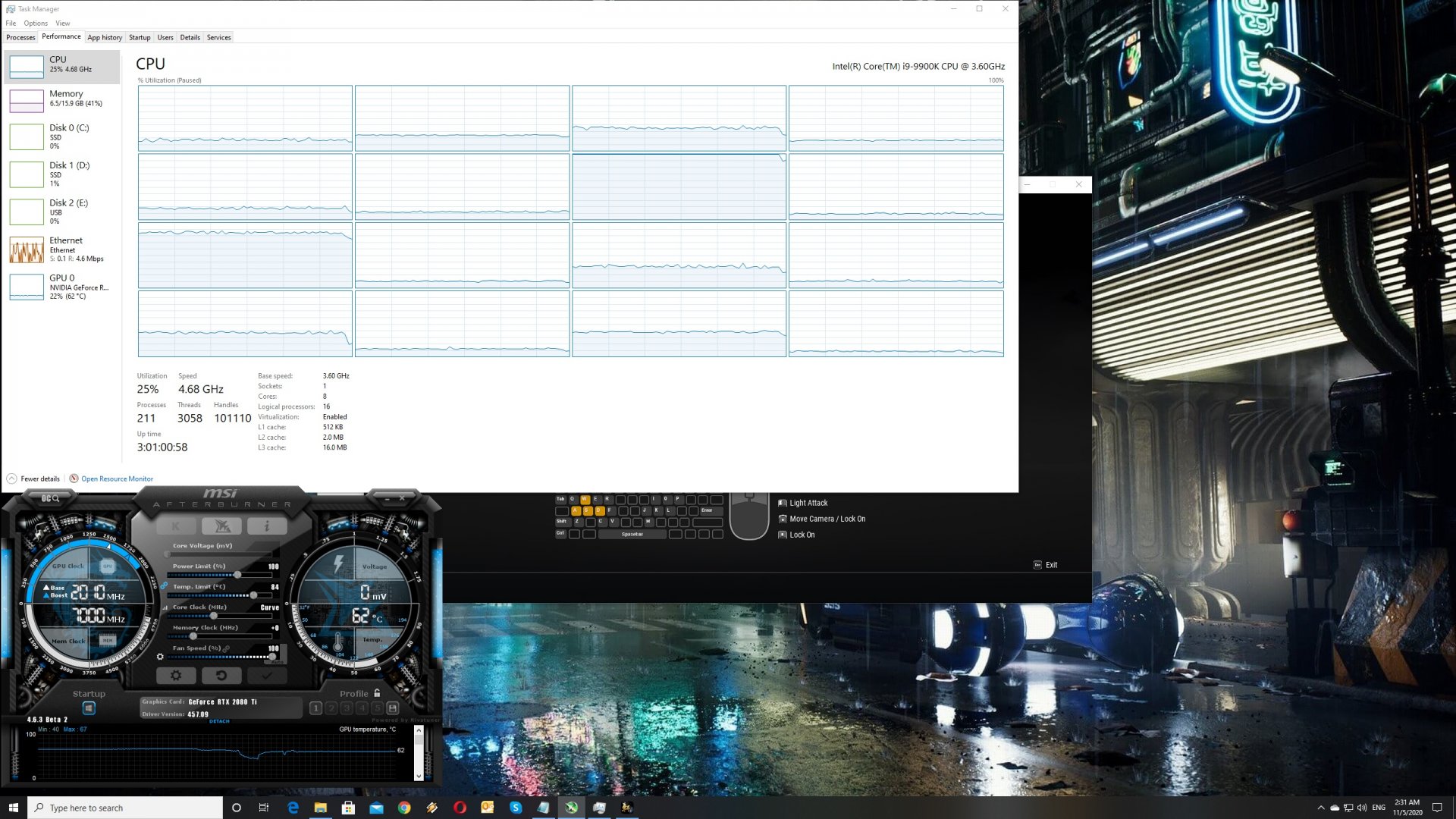
Task: Open the Options menu in Task Manager
Action: [36, 24]
